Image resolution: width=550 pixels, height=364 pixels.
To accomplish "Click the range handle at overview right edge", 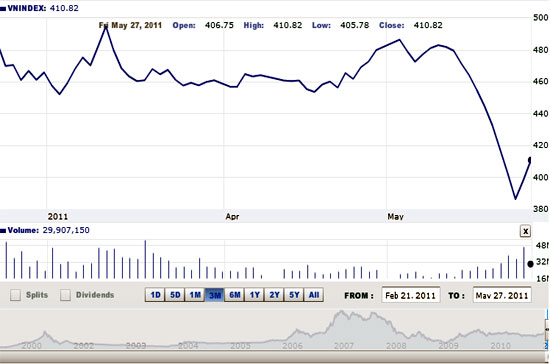I will point(547,329).
